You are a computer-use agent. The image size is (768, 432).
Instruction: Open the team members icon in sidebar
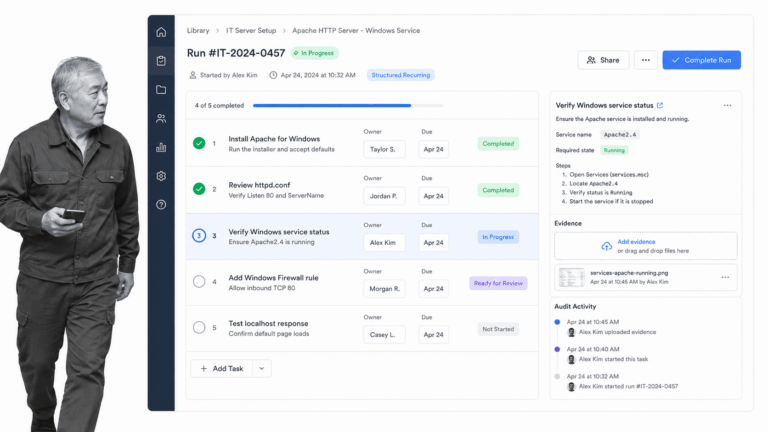pos(161,119)
